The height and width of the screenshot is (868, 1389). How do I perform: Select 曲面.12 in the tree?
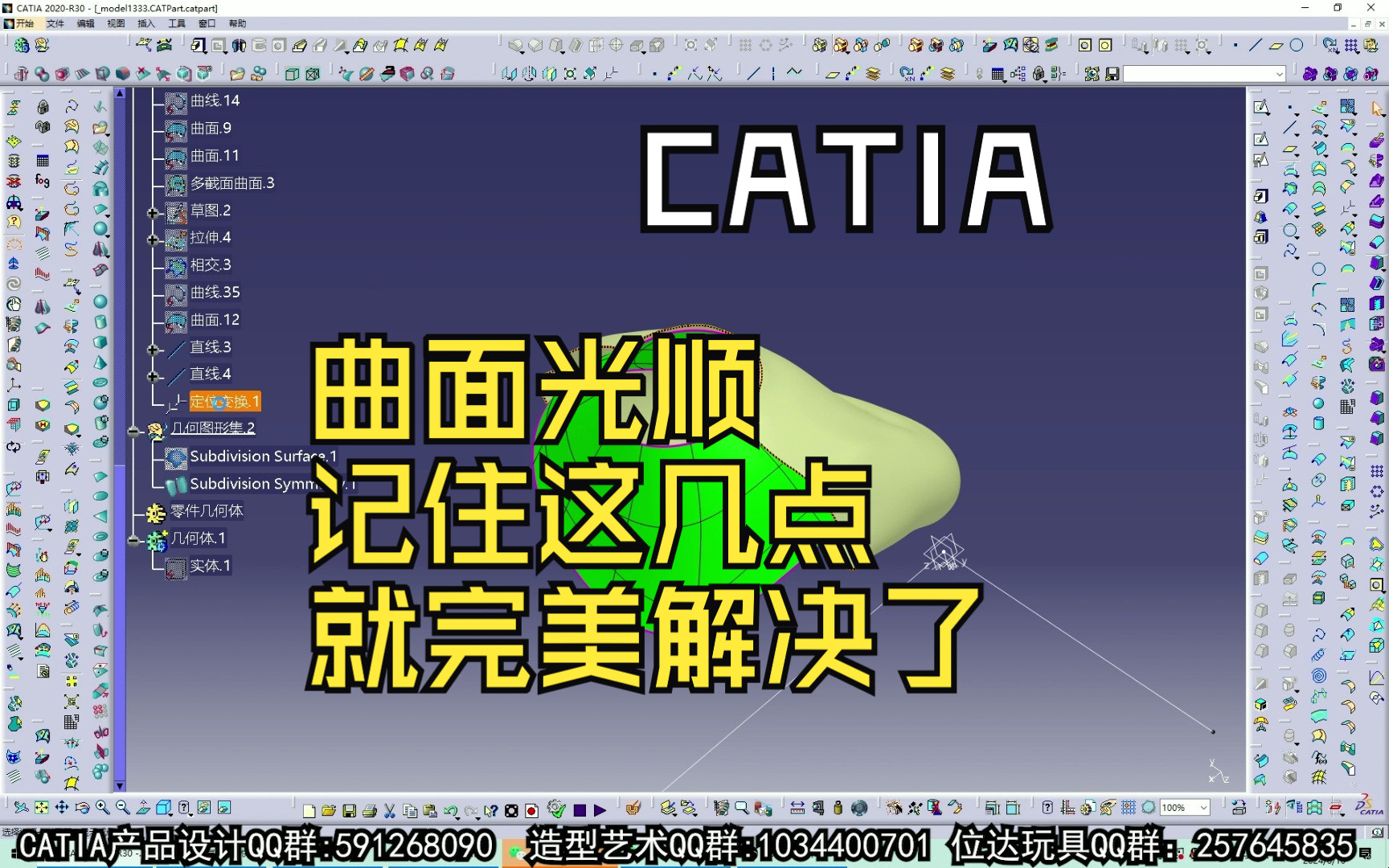click(x=215, y=319)
